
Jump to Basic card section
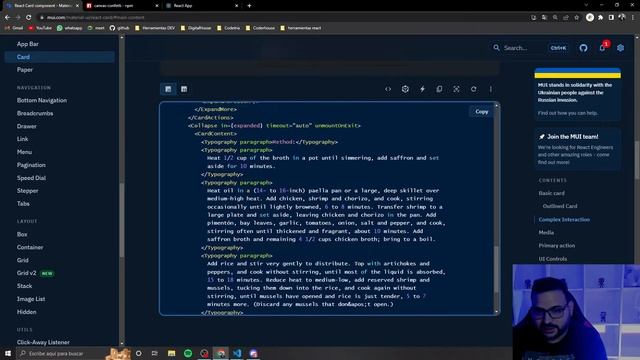pyautogui.click(x=552, y=193)
